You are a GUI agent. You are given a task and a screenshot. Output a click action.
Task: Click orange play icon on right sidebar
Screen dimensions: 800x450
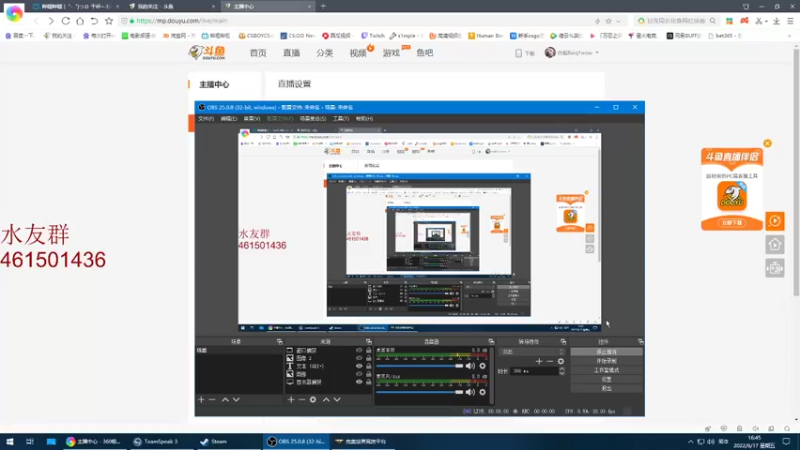coord(775,221)
